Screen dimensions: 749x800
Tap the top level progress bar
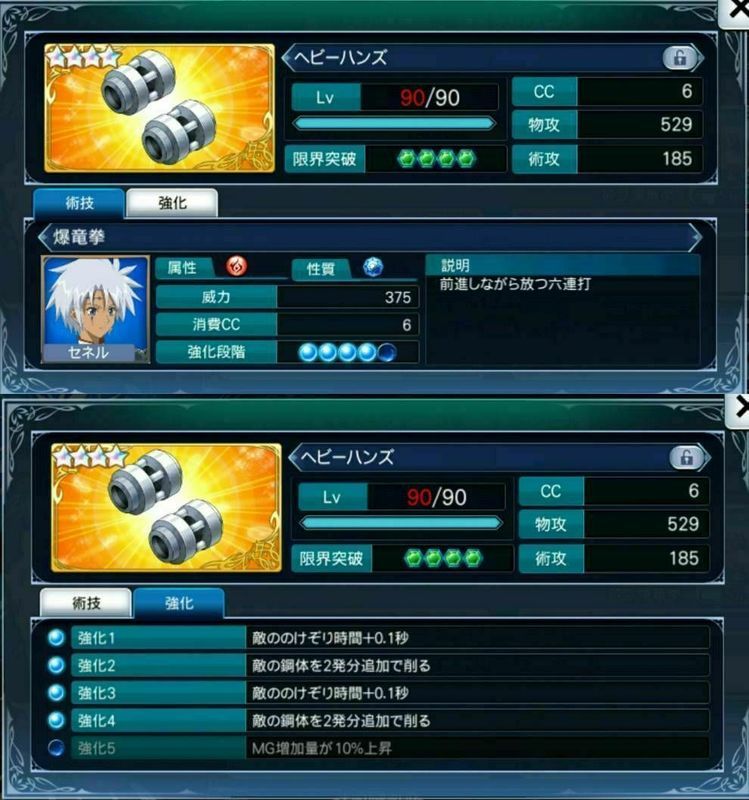tap(394, 124)
